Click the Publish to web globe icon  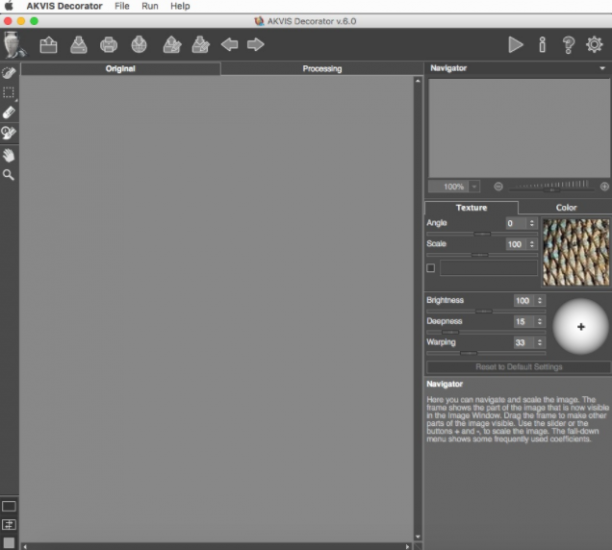click(x=139, y=45)
